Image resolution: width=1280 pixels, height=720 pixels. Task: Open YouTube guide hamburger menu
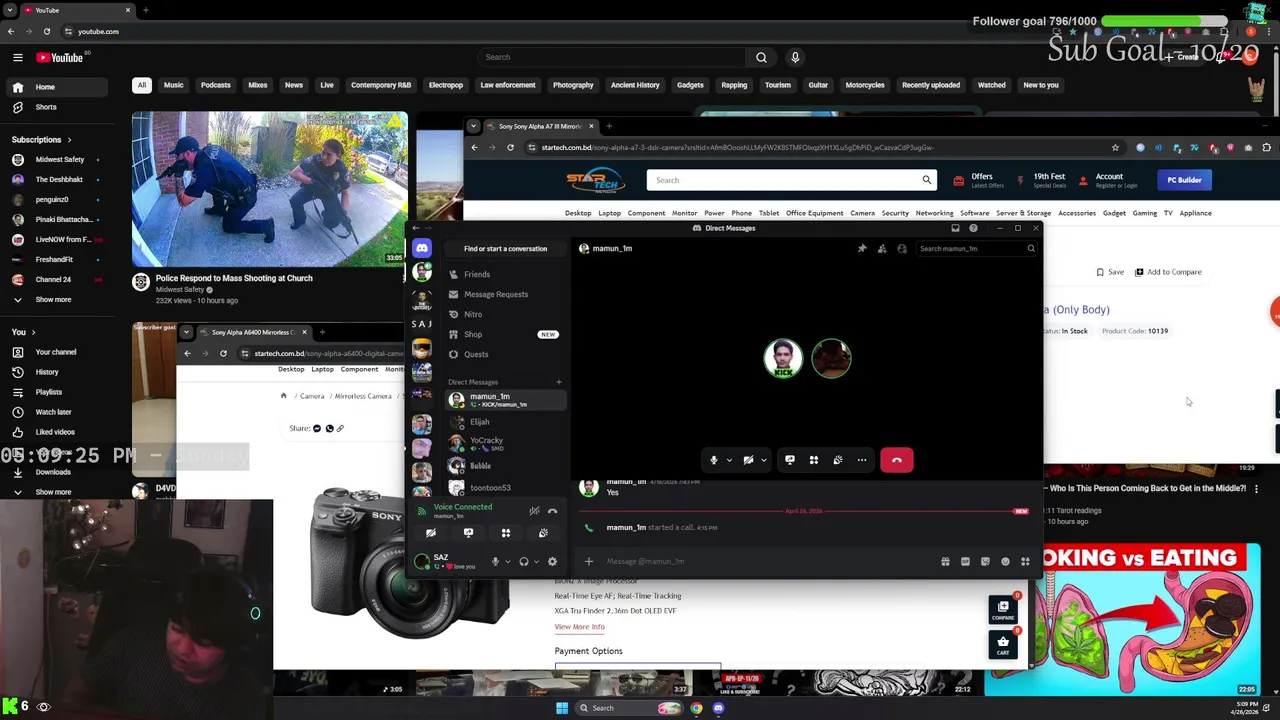(18, 57)
